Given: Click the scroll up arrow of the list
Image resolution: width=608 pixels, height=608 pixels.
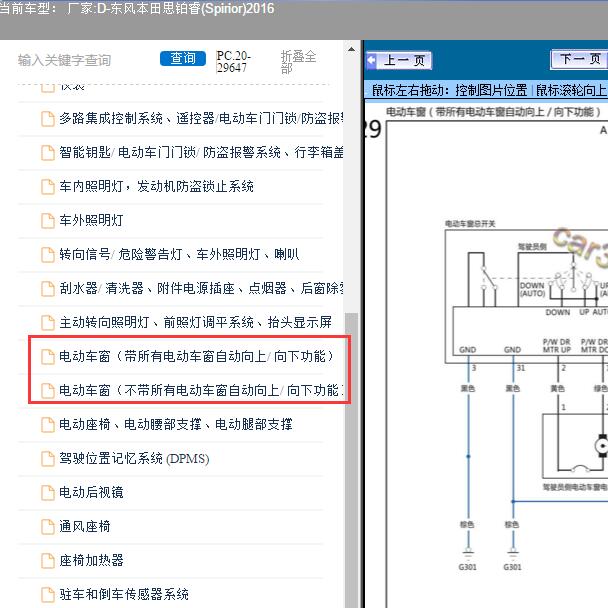Looking at the screenshot, I should pos(351,49).
